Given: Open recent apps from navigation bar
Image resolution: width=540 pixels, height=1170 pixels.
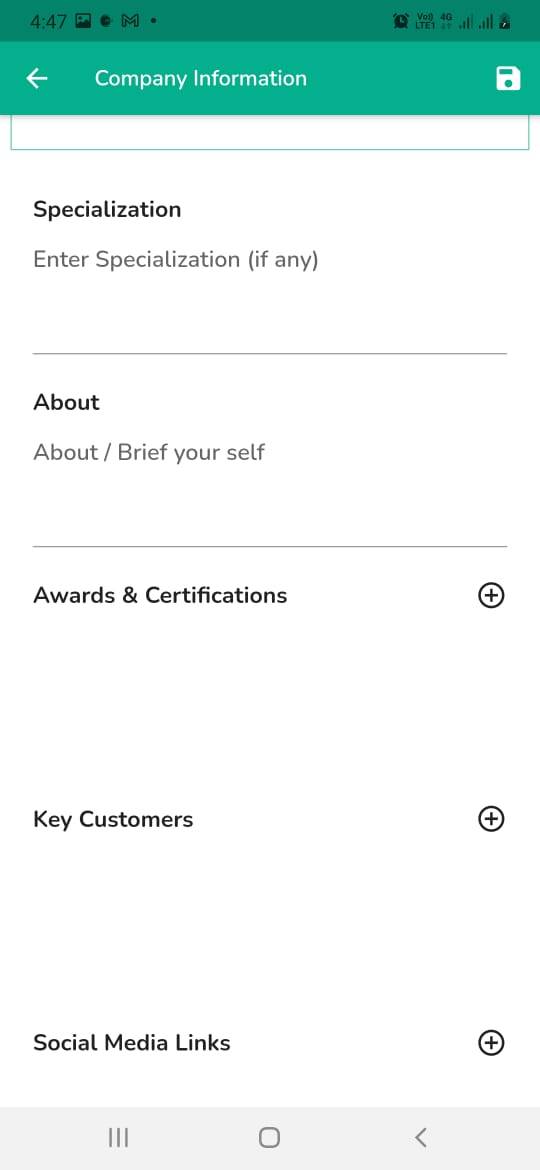Looking at the screenshot, I should tap(119, 1137).
